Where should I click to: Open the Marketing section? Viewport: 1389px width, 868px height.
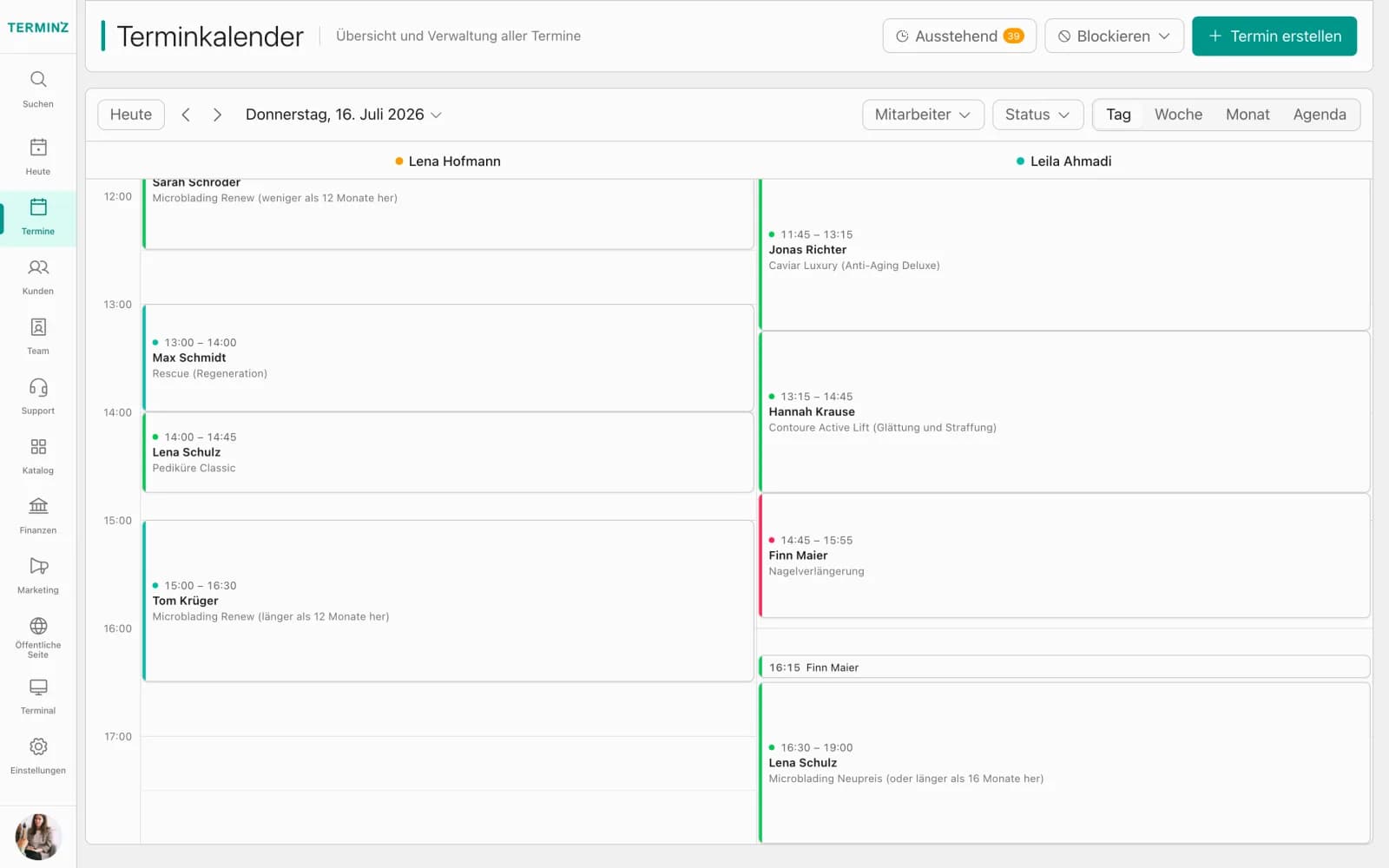coord(38,576)
